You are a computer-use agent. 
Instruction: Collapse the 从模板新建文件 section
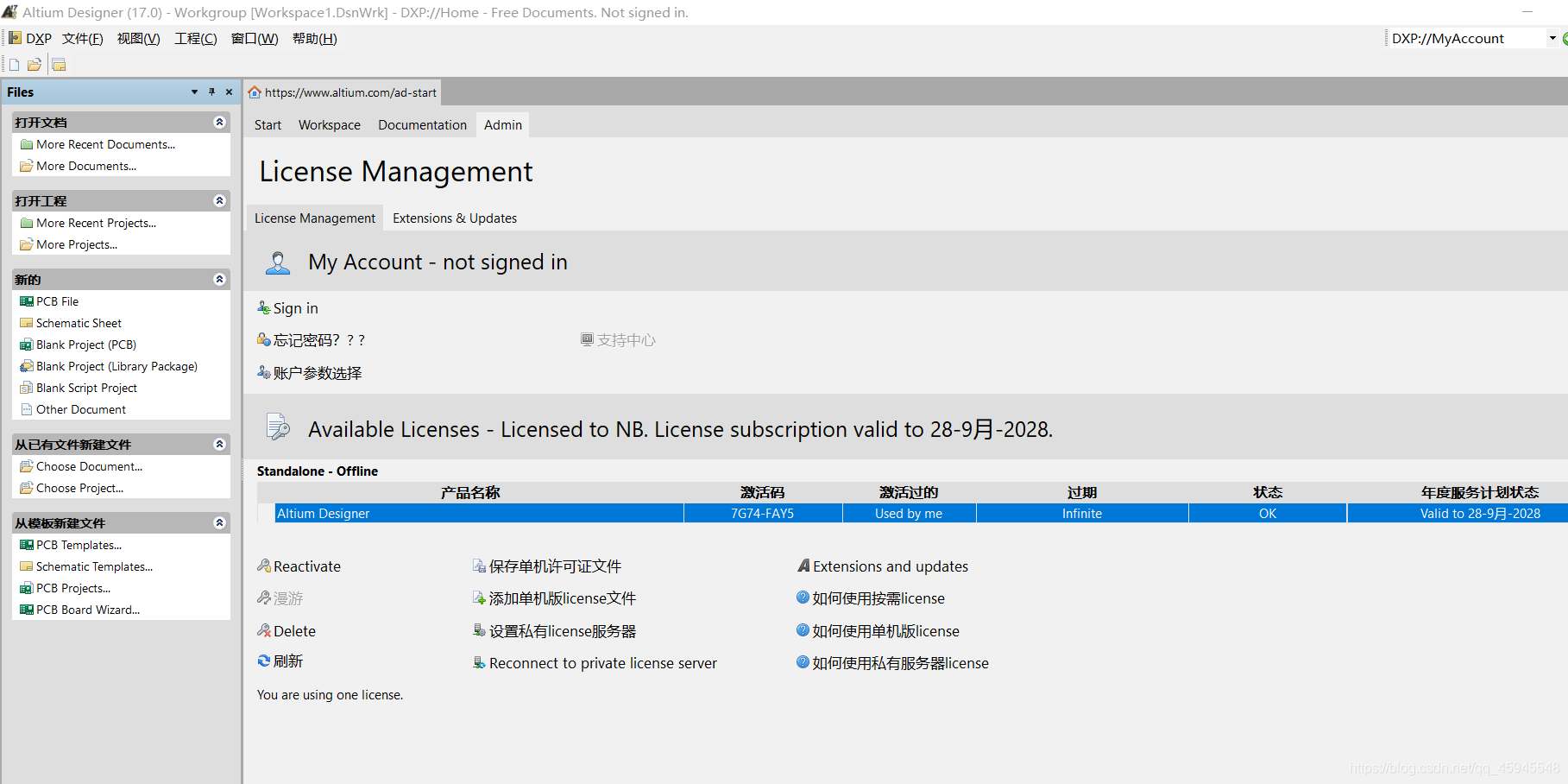pos(219,522)
